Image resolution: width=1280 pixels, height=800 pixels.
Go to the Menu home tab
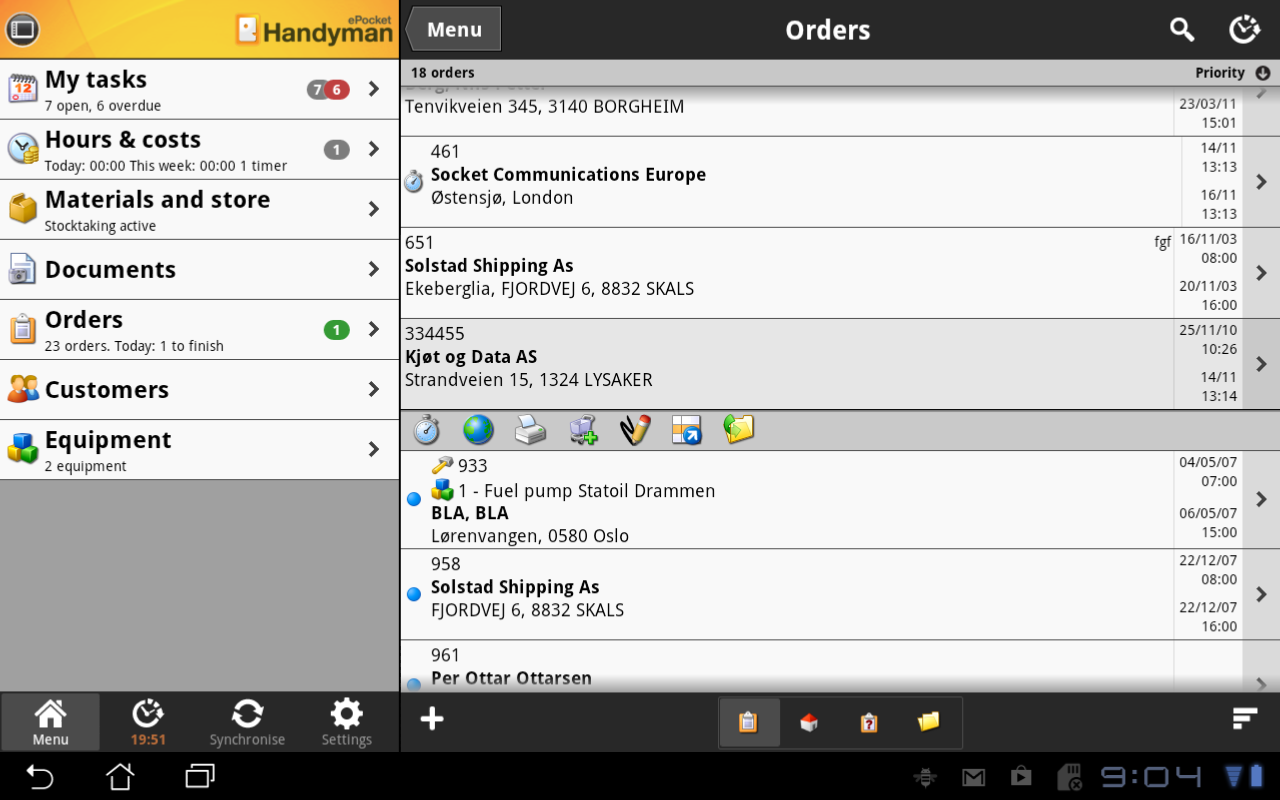[50, 722]
